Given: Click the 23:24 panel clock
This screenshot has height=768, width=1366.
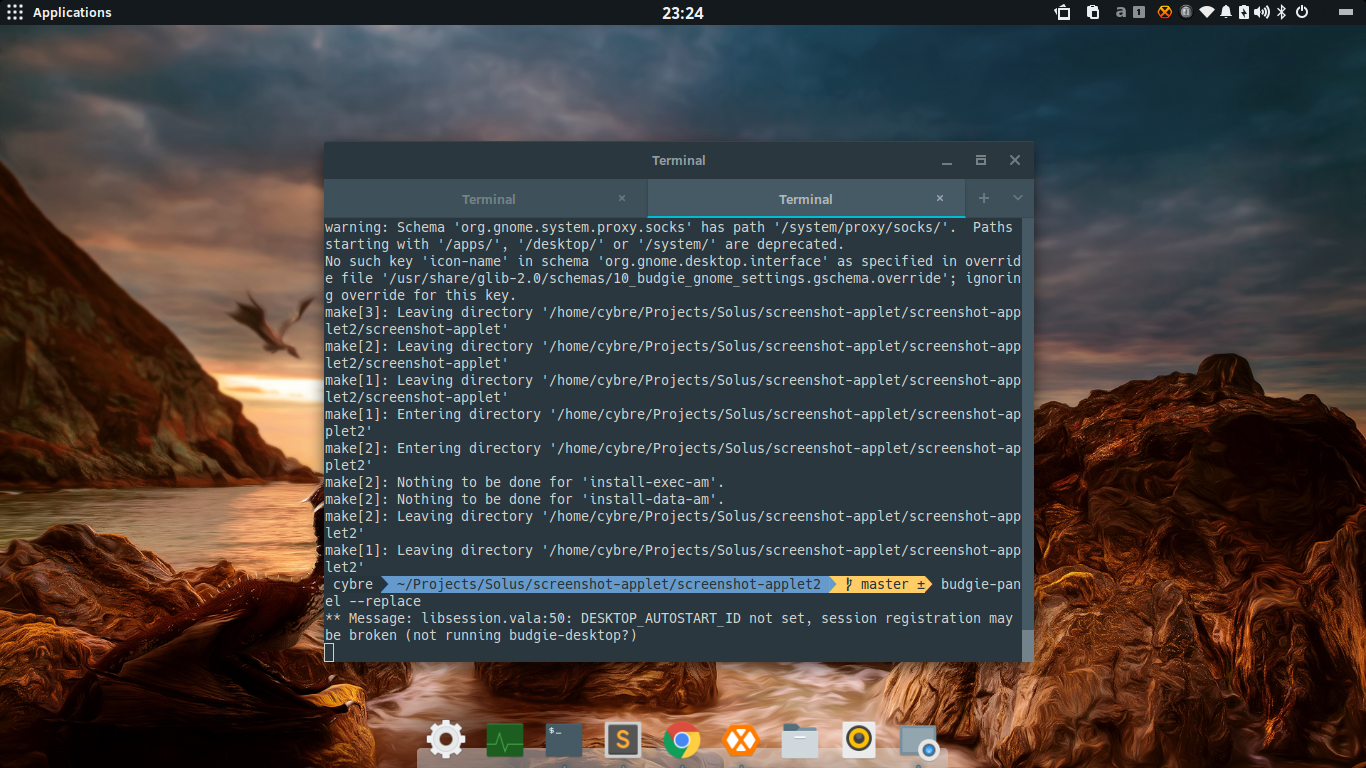Looking at the screenshot, I should tap(683, 12).
